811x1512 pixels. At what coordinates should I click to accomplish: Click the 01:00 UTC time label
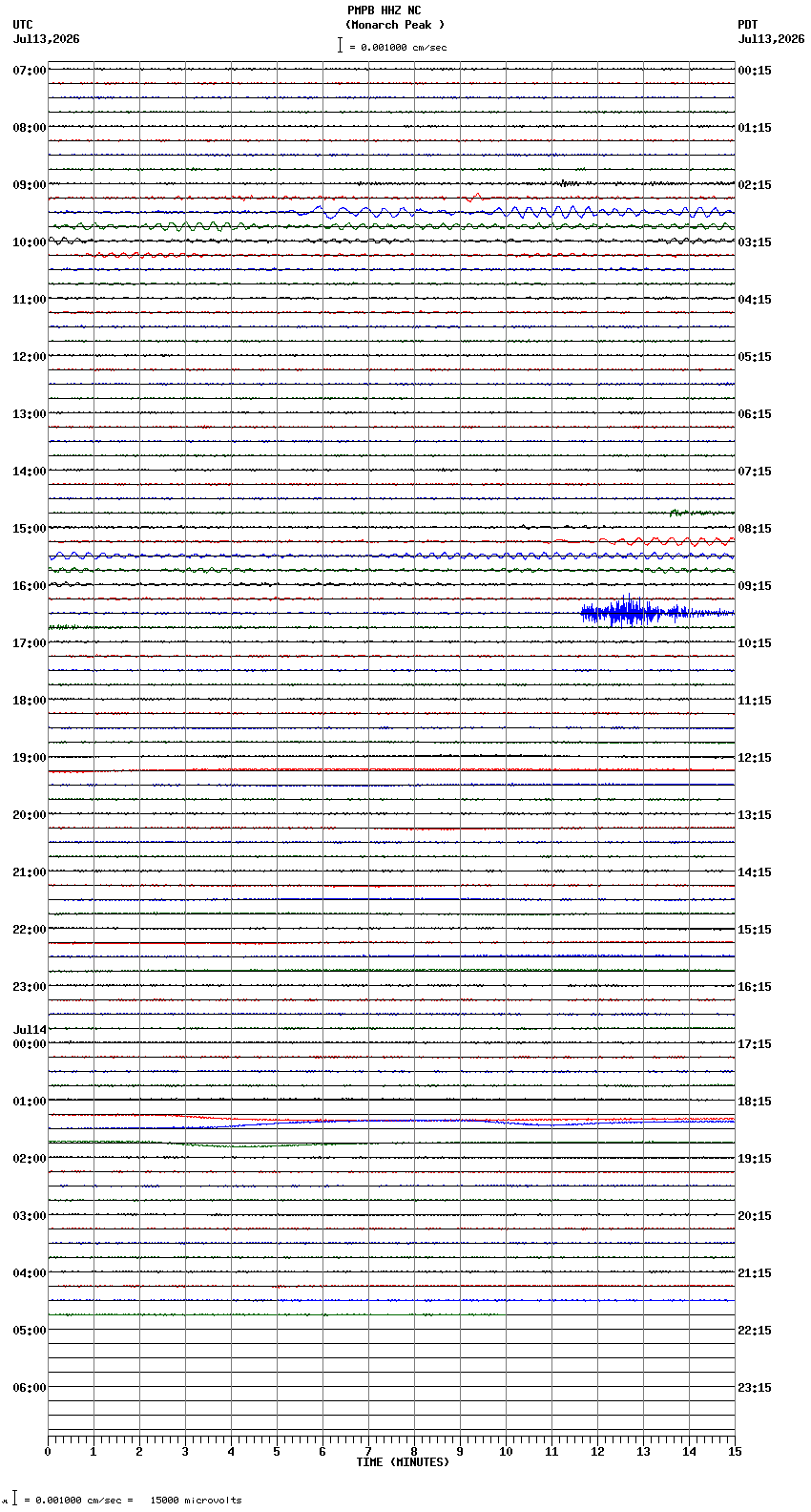coord(30,1102)
